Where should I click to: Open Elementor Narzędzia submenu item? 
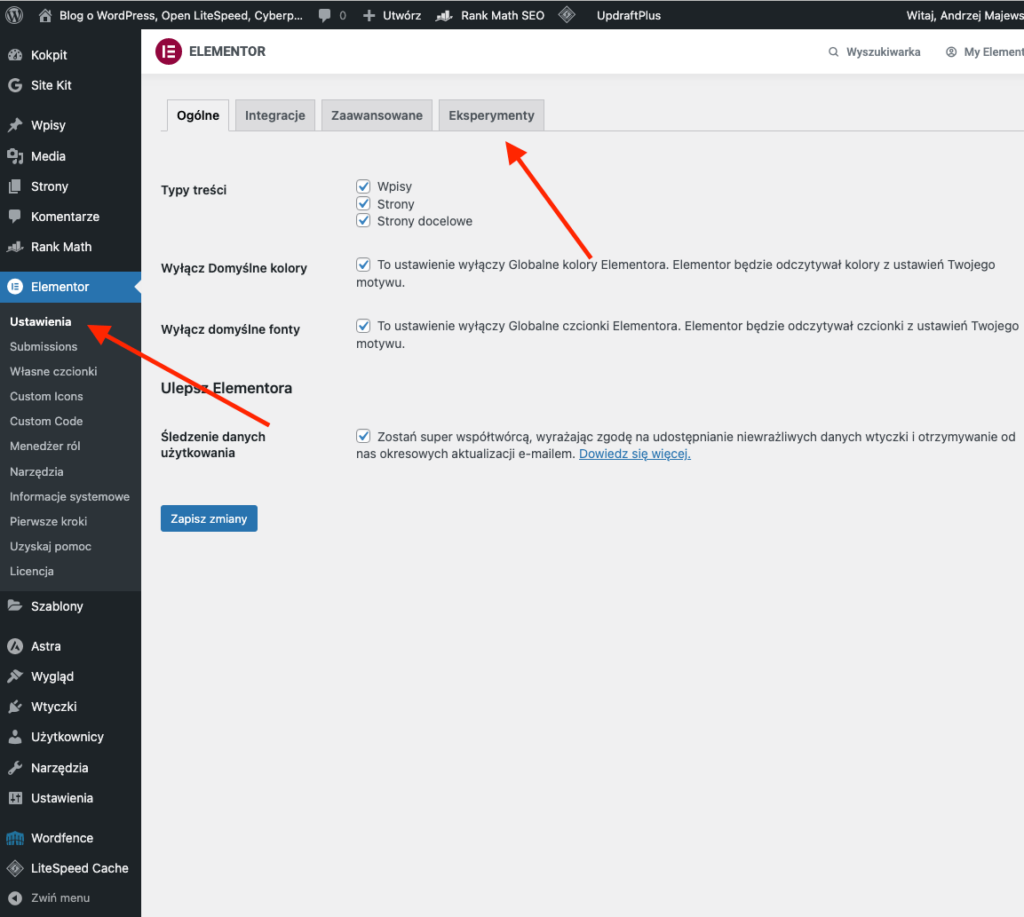click(x=37, y=472)
